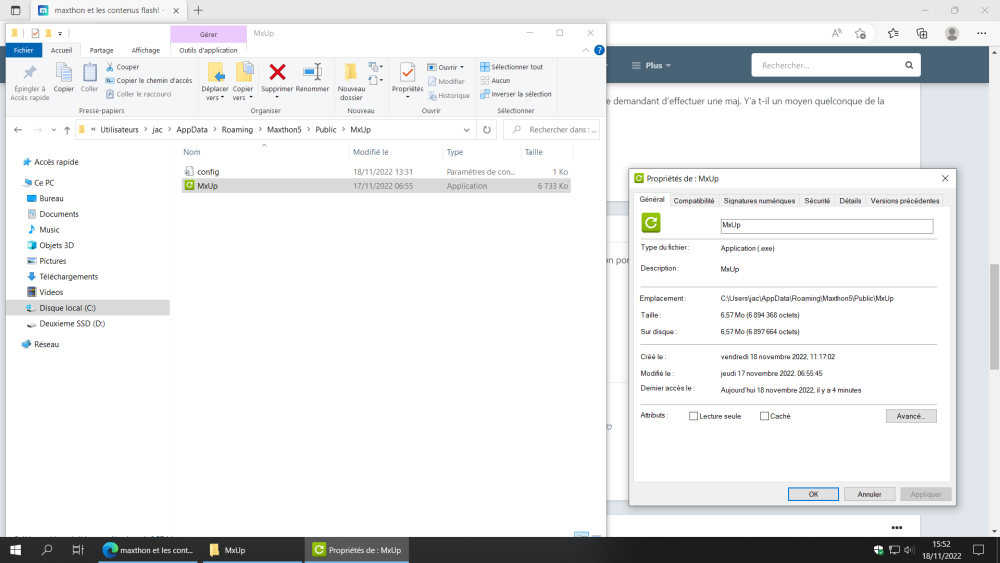Select Disque local (C:) in navigation pane
The image size is (1000, 563).
click(x=68, y=308)
